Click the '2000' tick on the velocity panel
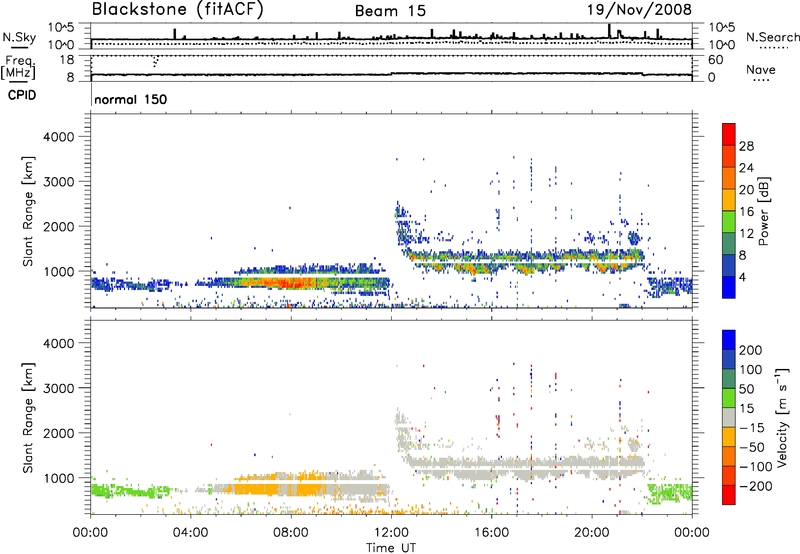 tap(59, 433)
